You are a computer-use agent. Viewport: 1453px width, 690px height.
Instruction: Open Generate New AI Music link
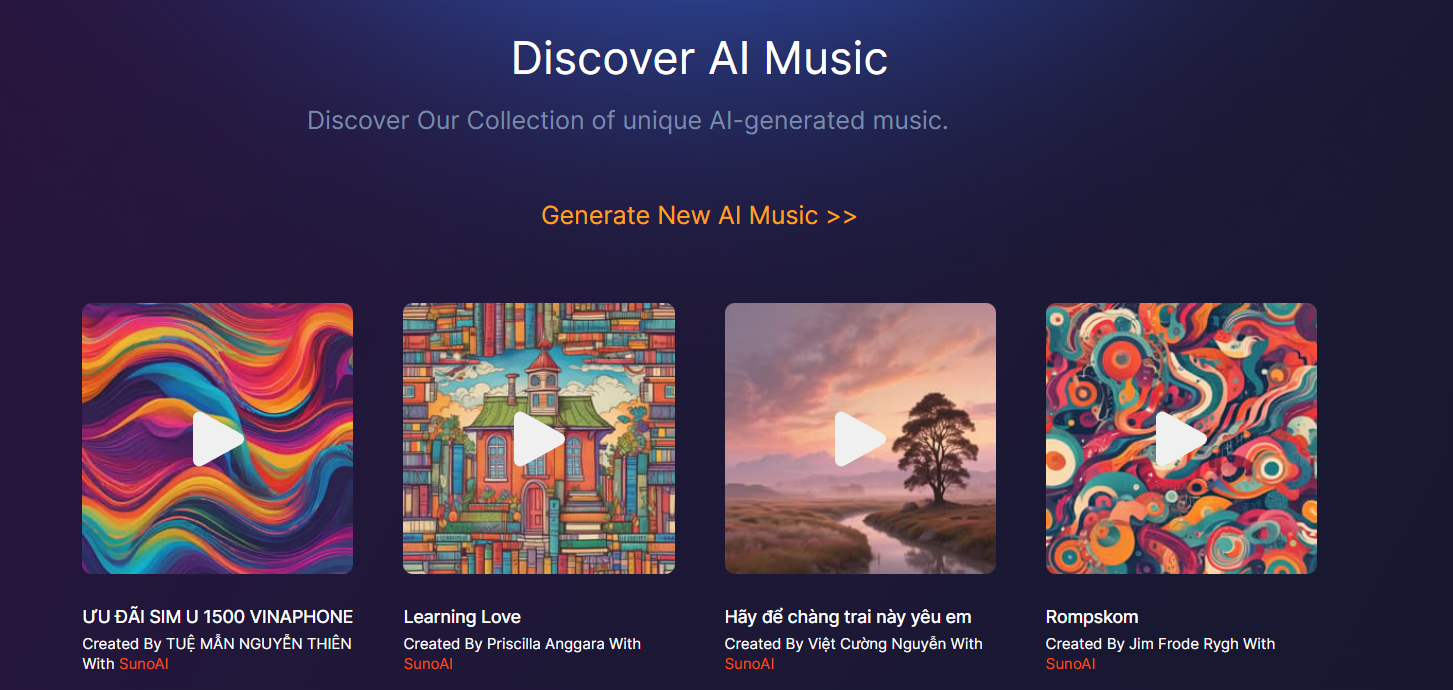699,215
